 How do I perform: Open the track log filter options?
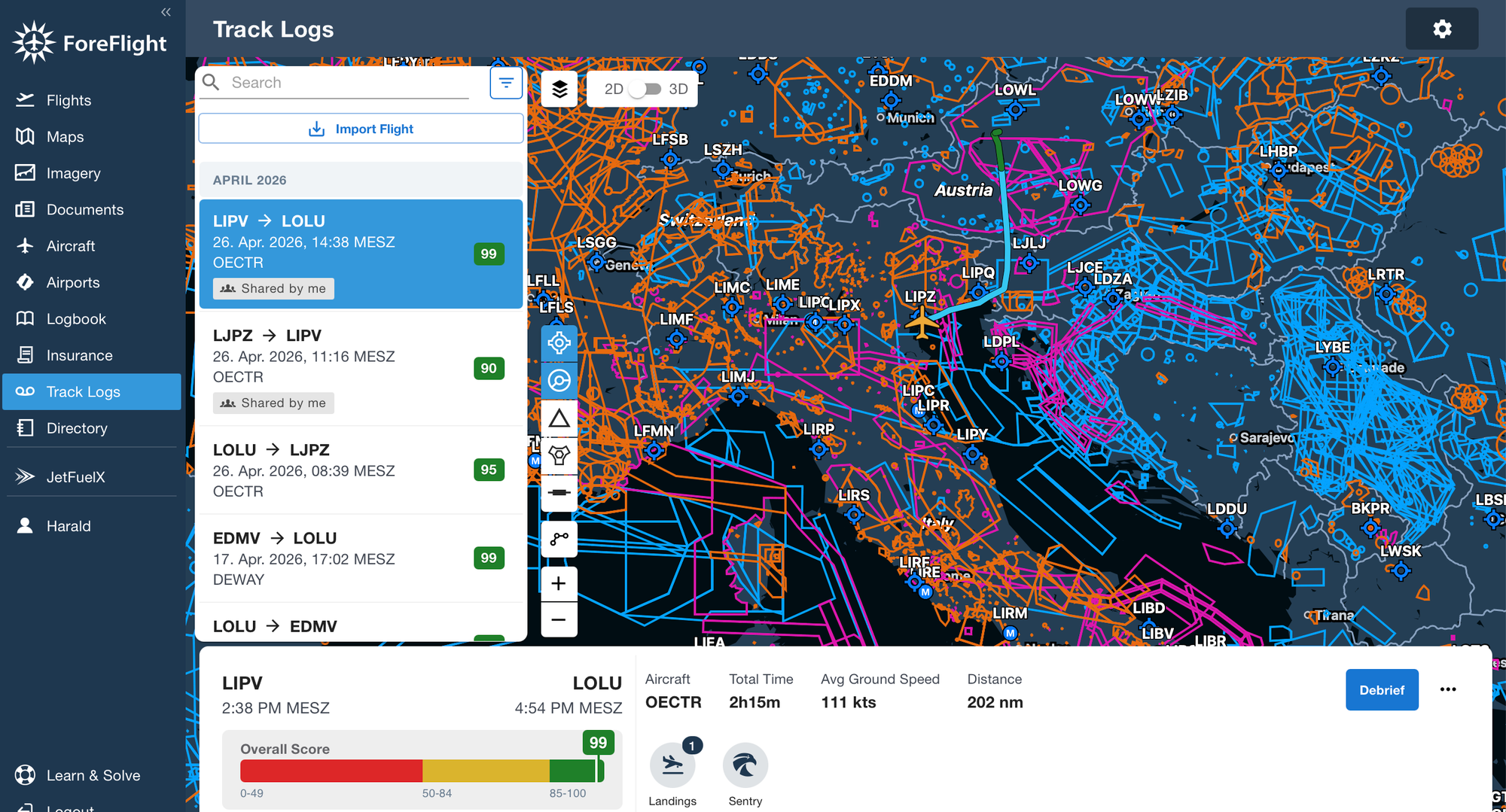[506, 82]
